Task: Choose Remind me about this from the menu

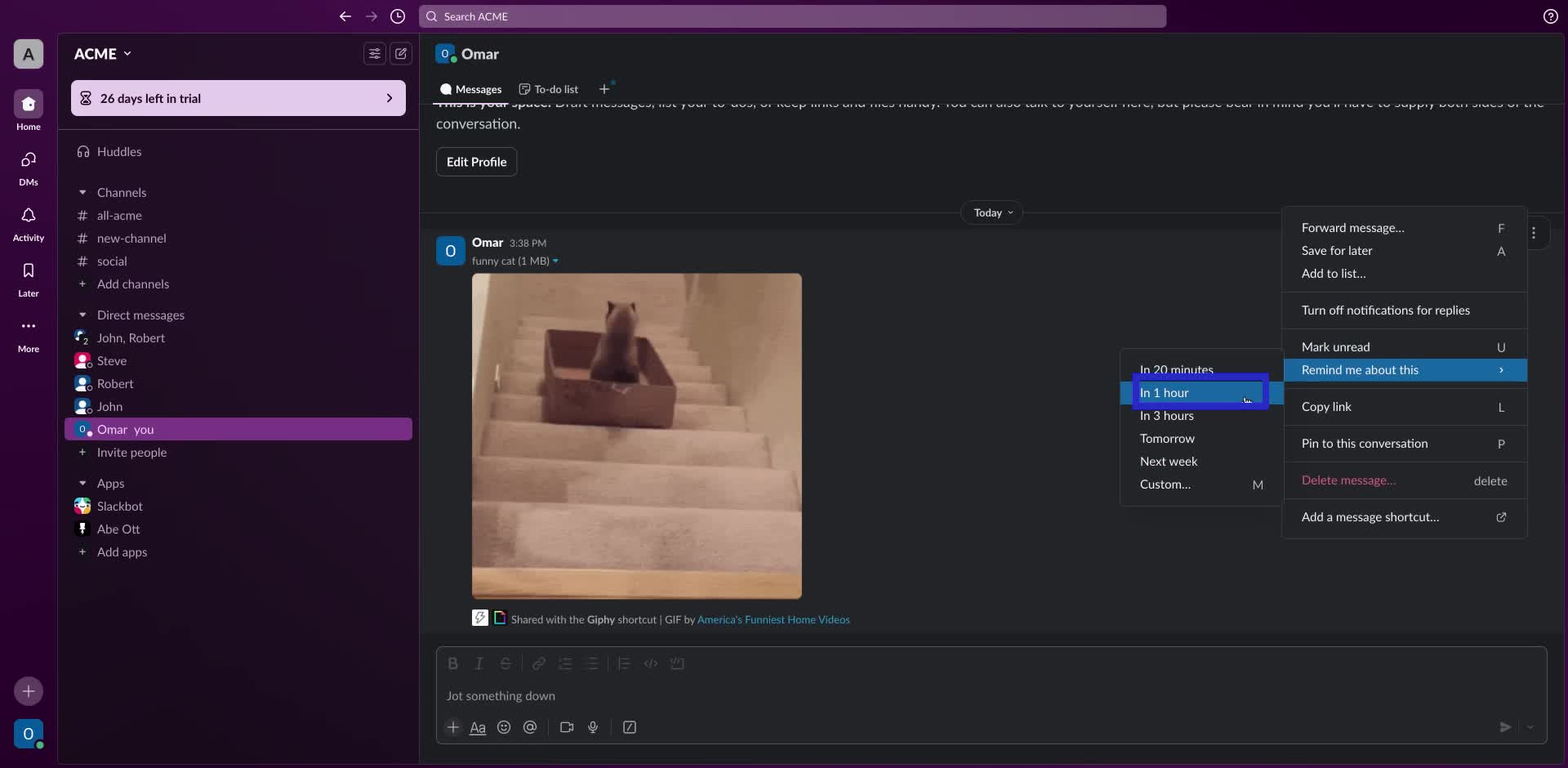Action: click(x=1405, y=370)
